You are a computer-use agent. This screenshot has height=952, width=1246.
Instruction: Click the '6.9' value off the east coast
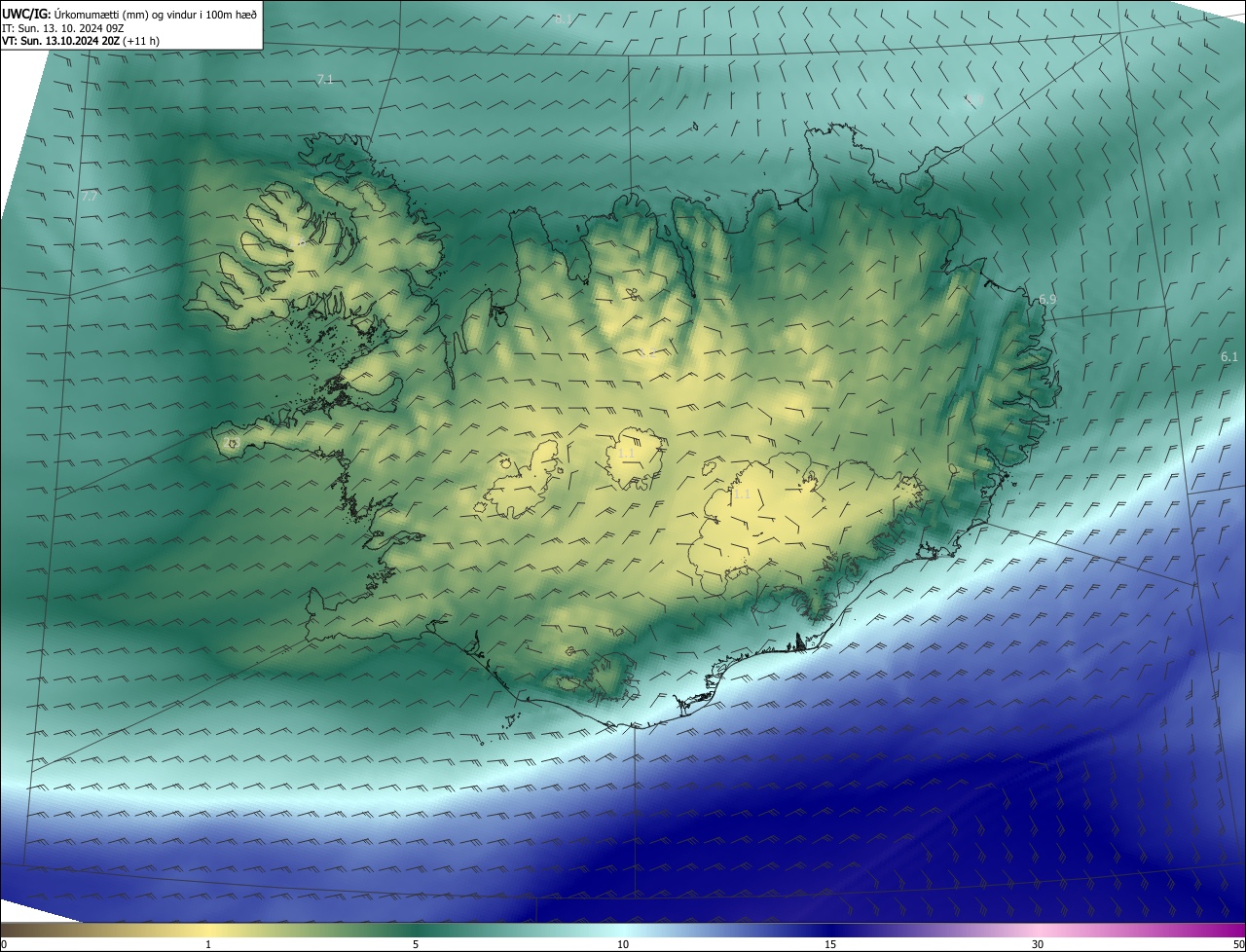[1047, 299]
